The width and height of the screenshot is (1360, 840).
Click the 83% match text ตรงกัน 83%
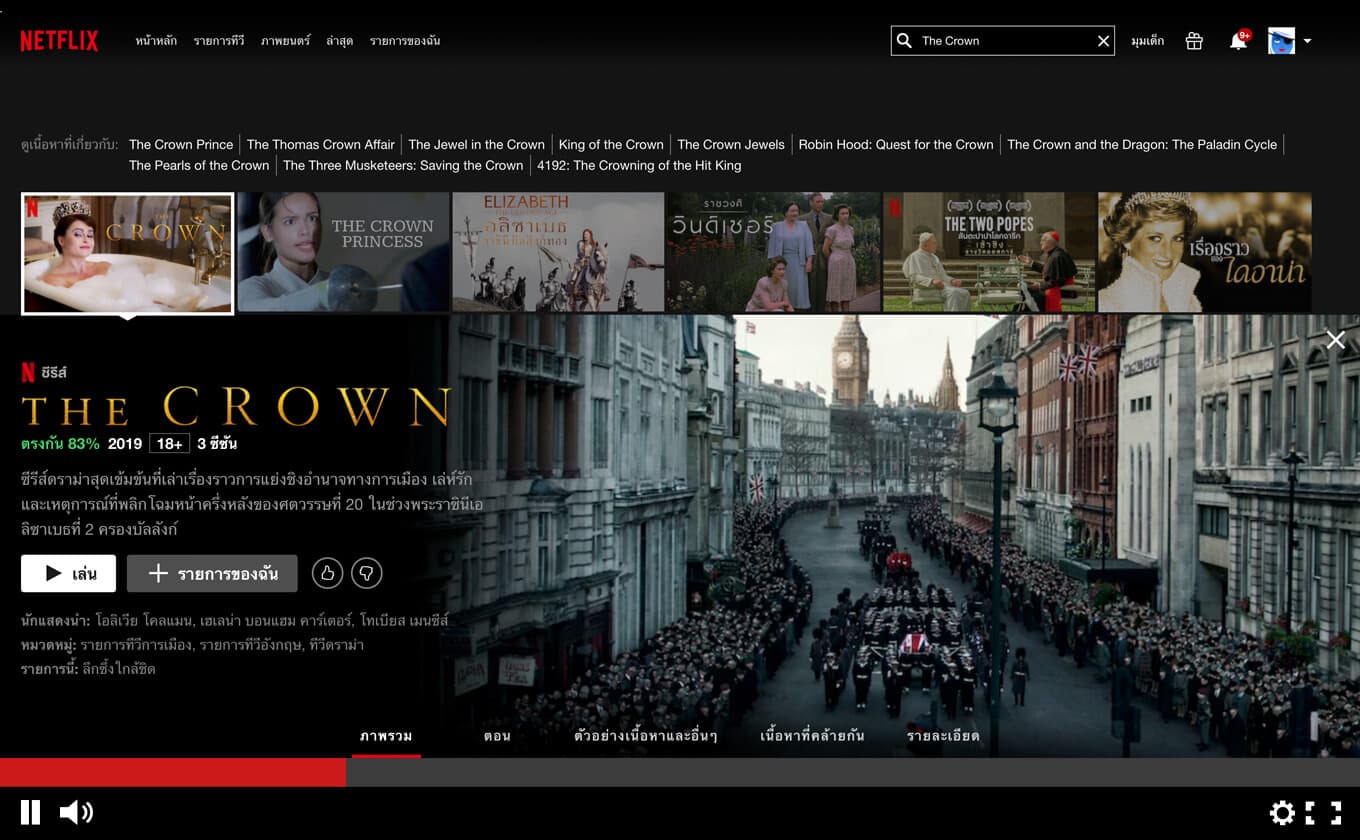click(x=60, y=444)
